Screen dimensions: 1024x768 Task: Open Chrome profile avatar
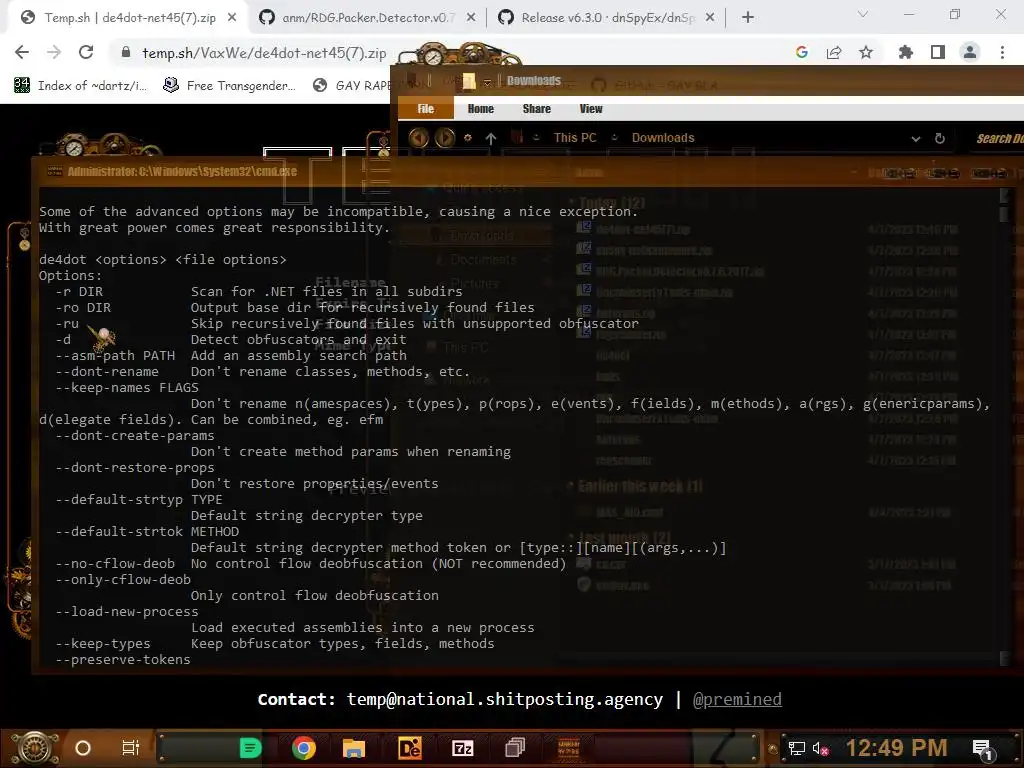coord(970,52)
